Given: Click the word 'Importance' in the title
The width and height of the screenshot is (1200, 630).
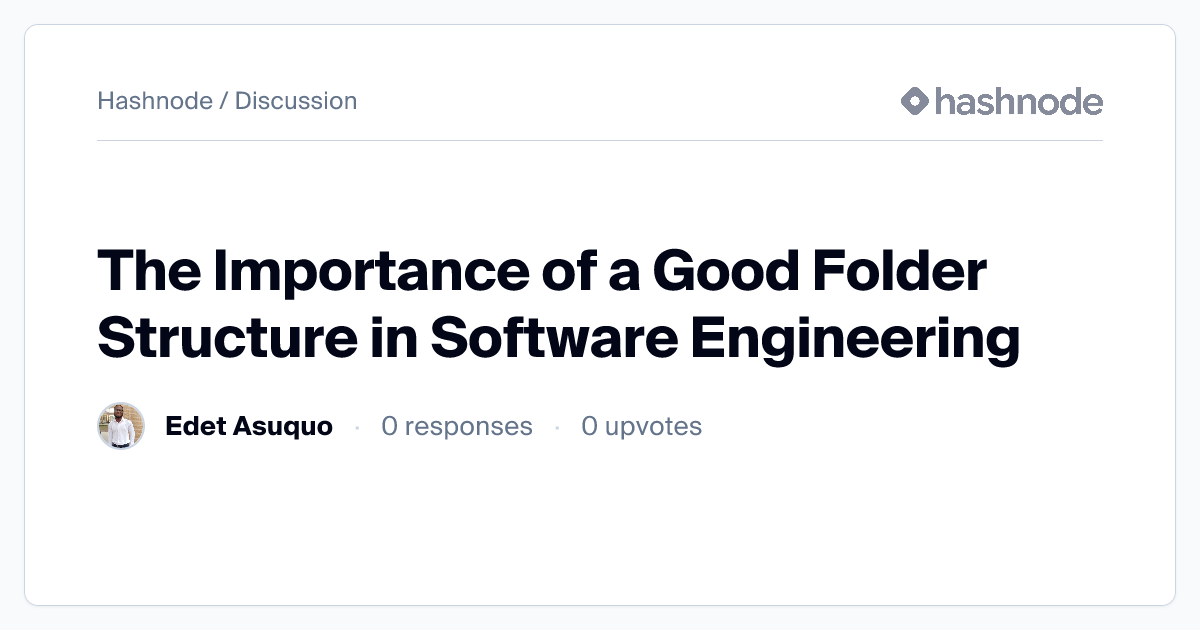Looking at the screenshot, I should (x=347, y=271).
